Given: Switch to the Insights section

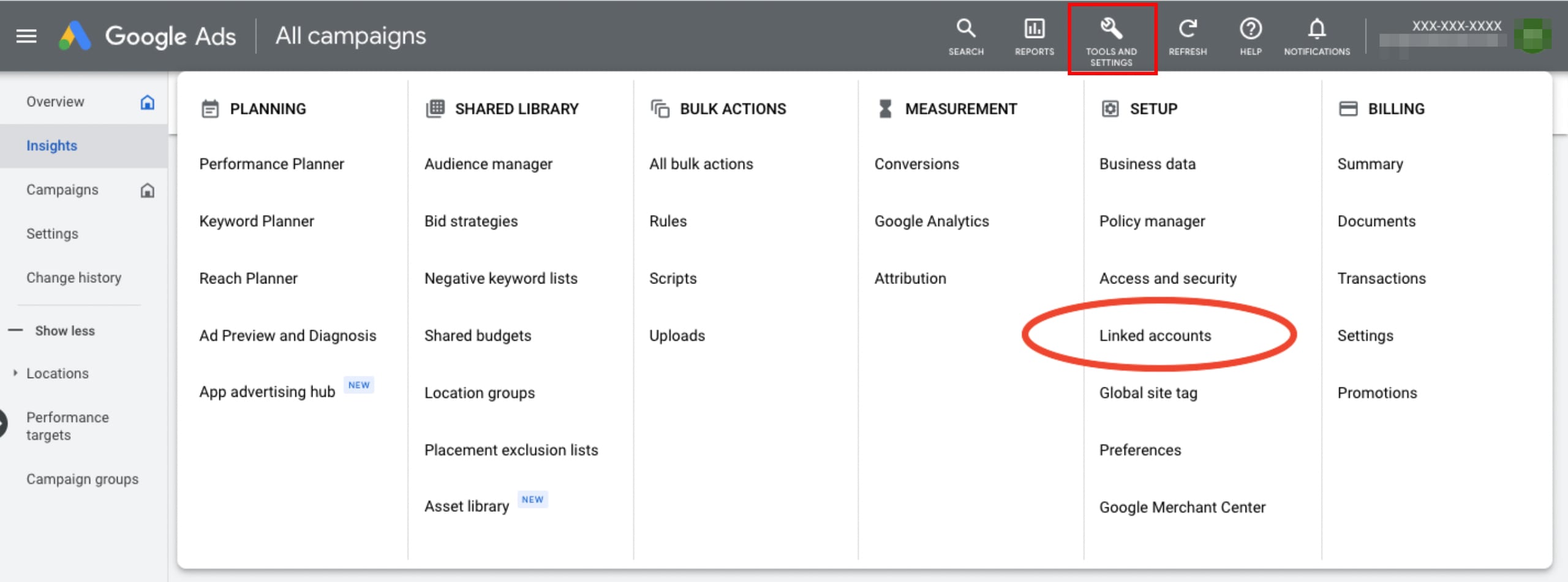Looking at the screenshot, I should (51, 146).
